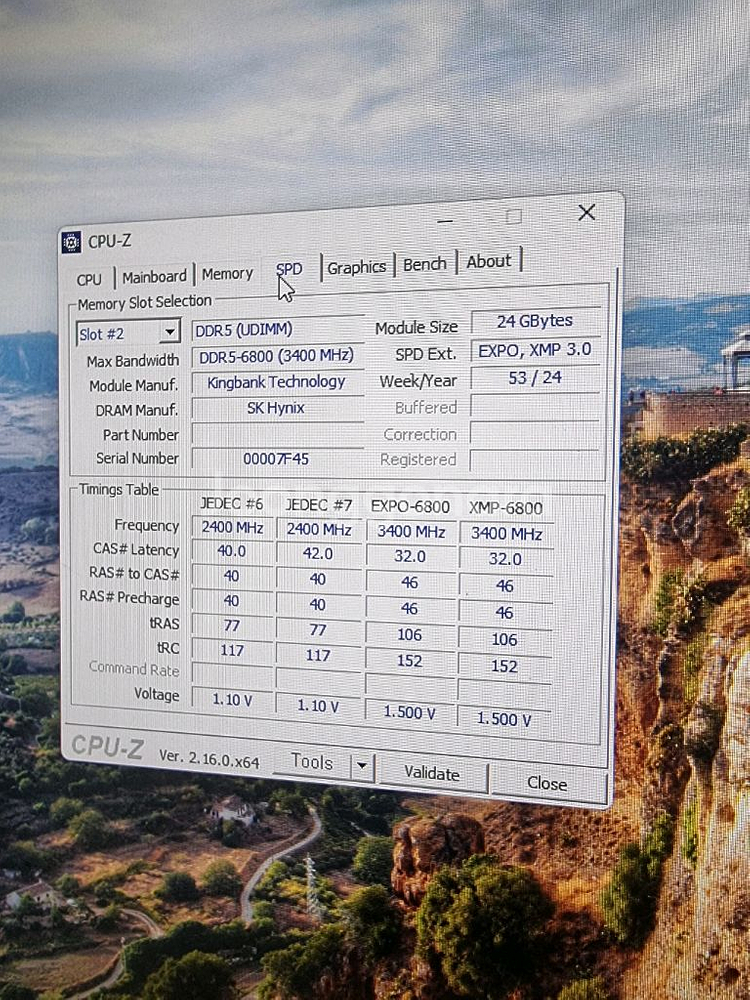Click the 24 GBytes module size value
This screenshot has width=750, height=1000.
click(536, 321)
